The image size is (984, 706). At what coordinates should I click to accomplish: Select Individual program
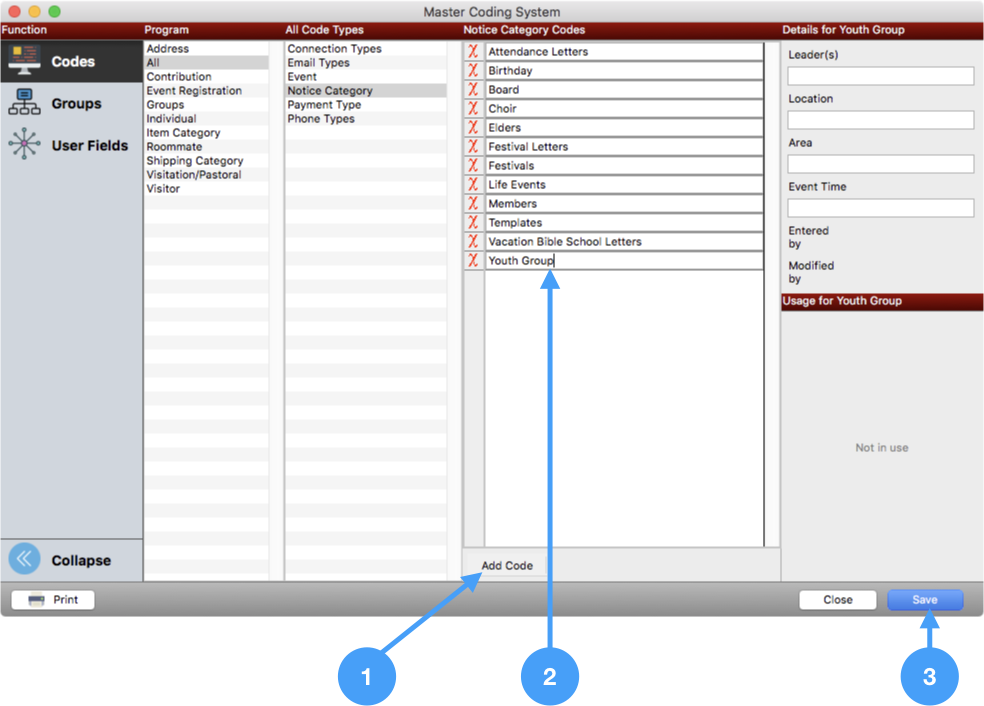tap(206, 119)
